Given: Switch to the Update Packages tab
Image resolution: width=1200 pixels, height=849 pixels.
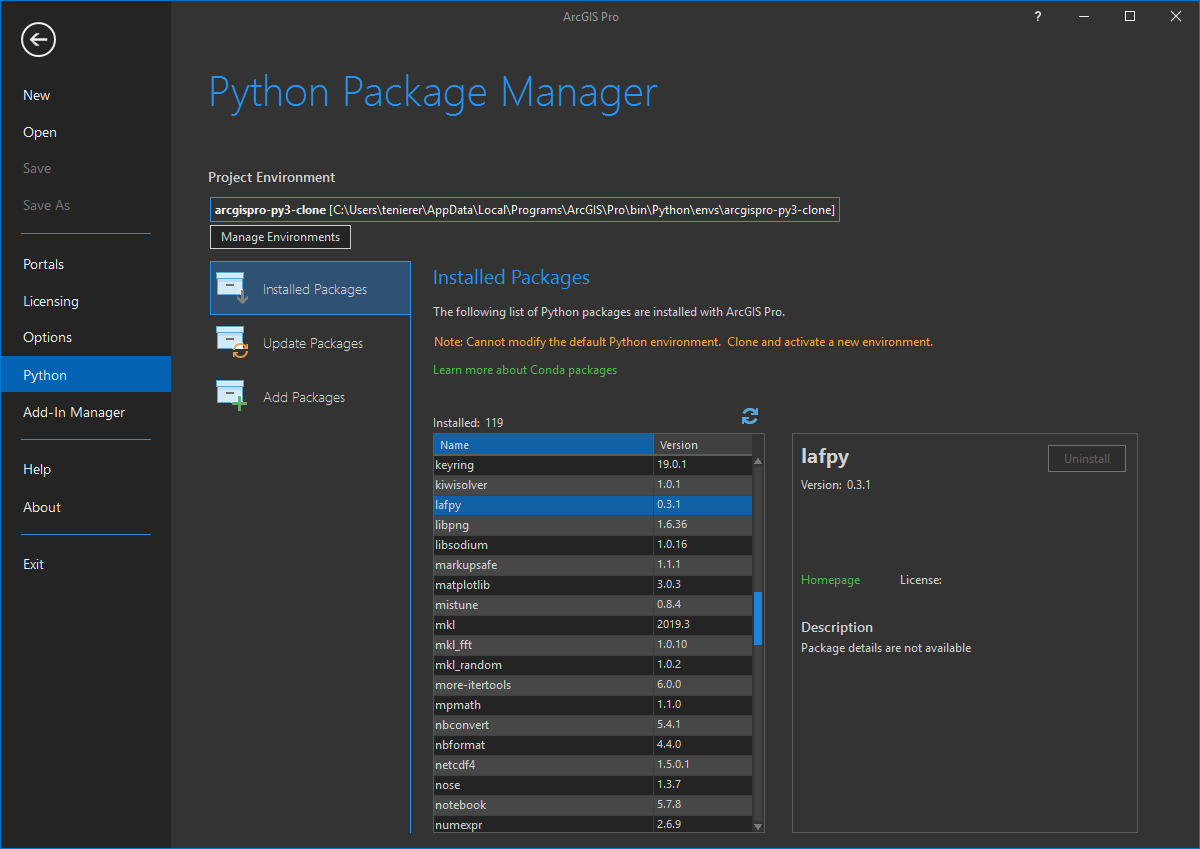Looking at the screenshot, I should coord(310,343).
